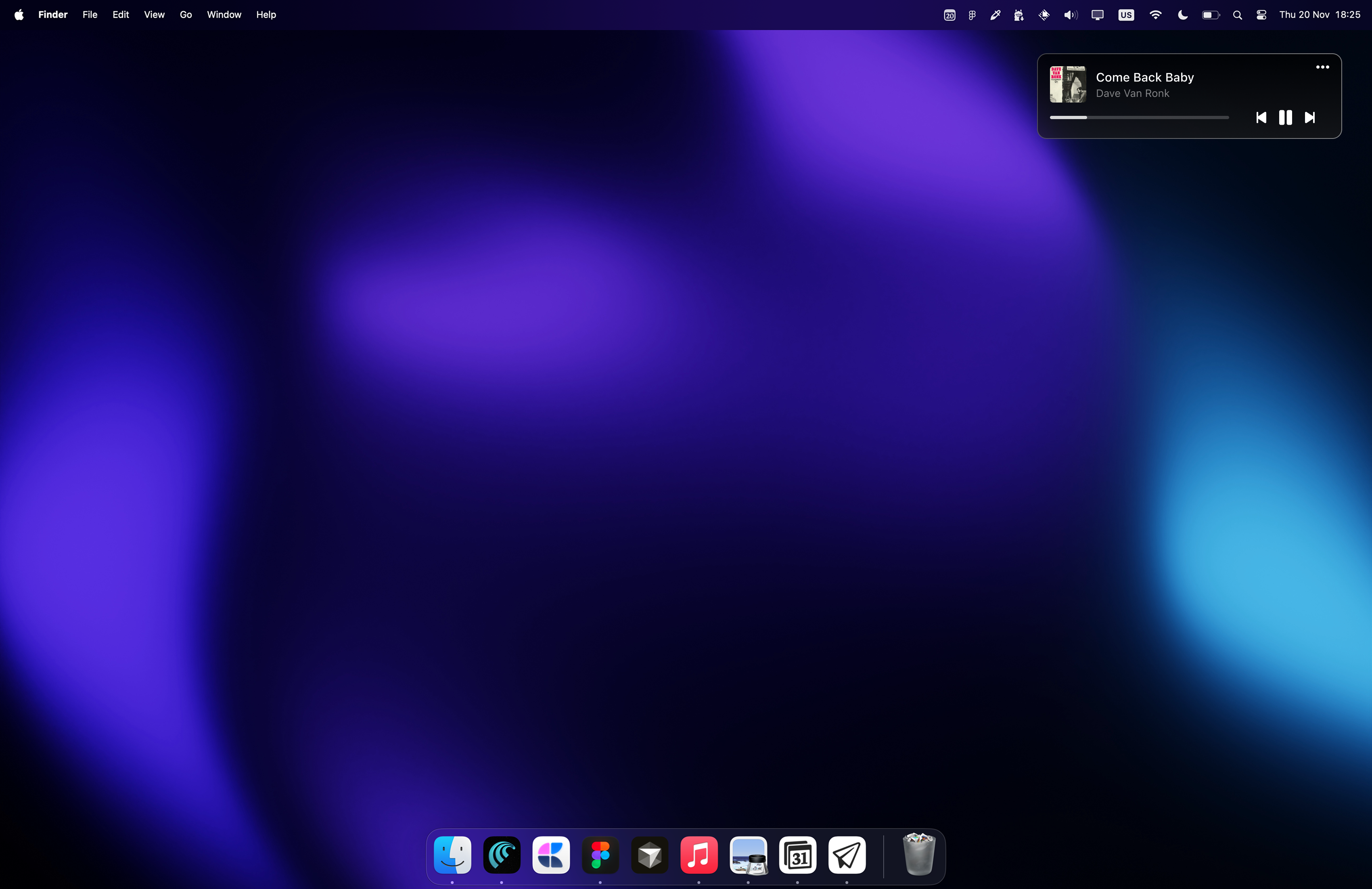Open the paper plane app in Dock
This screenshot has width=1372, height=889.
coord(847,855)
